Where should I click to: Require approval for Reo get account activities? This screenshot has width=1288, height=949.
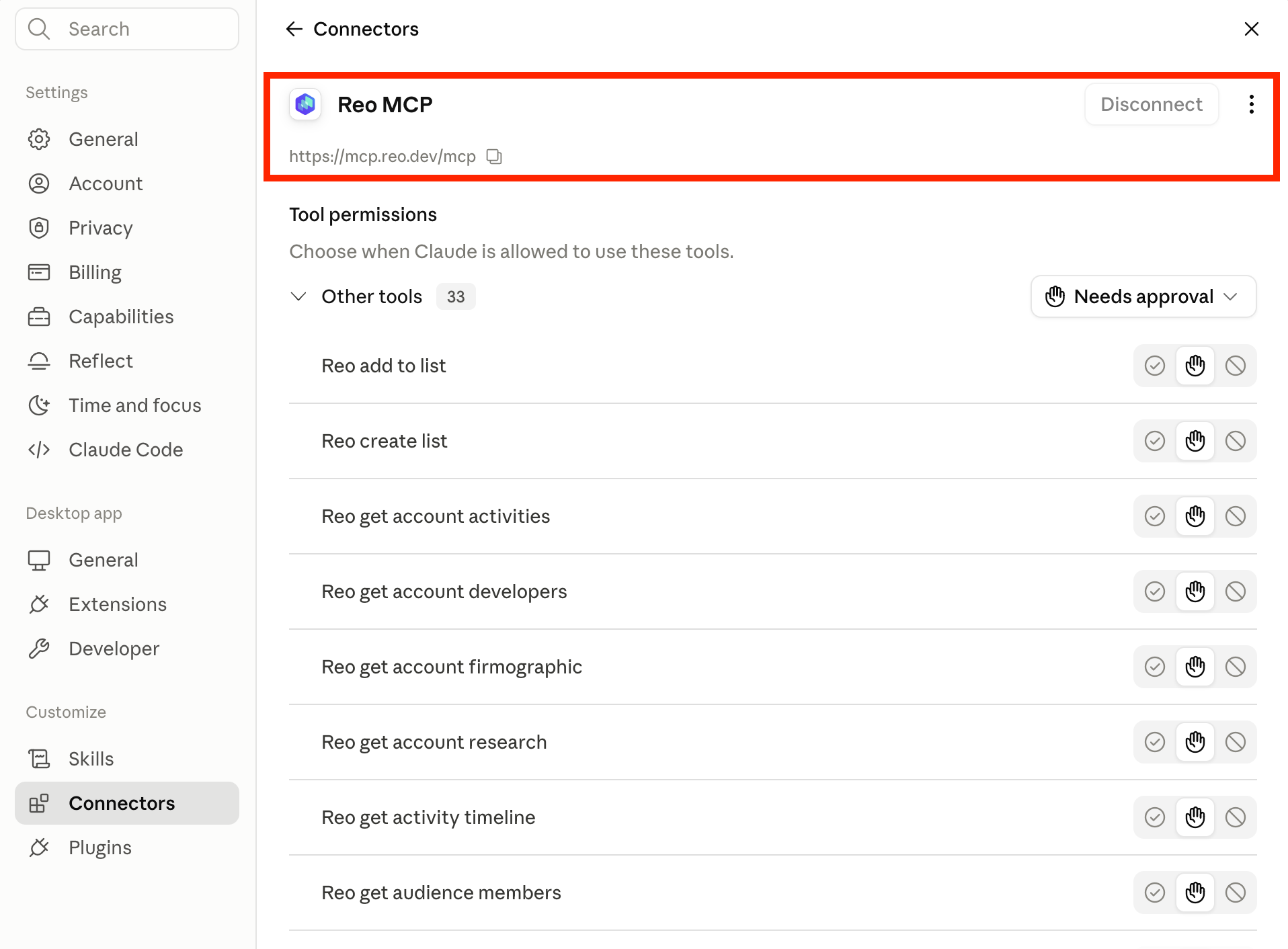click(1195, 516)
